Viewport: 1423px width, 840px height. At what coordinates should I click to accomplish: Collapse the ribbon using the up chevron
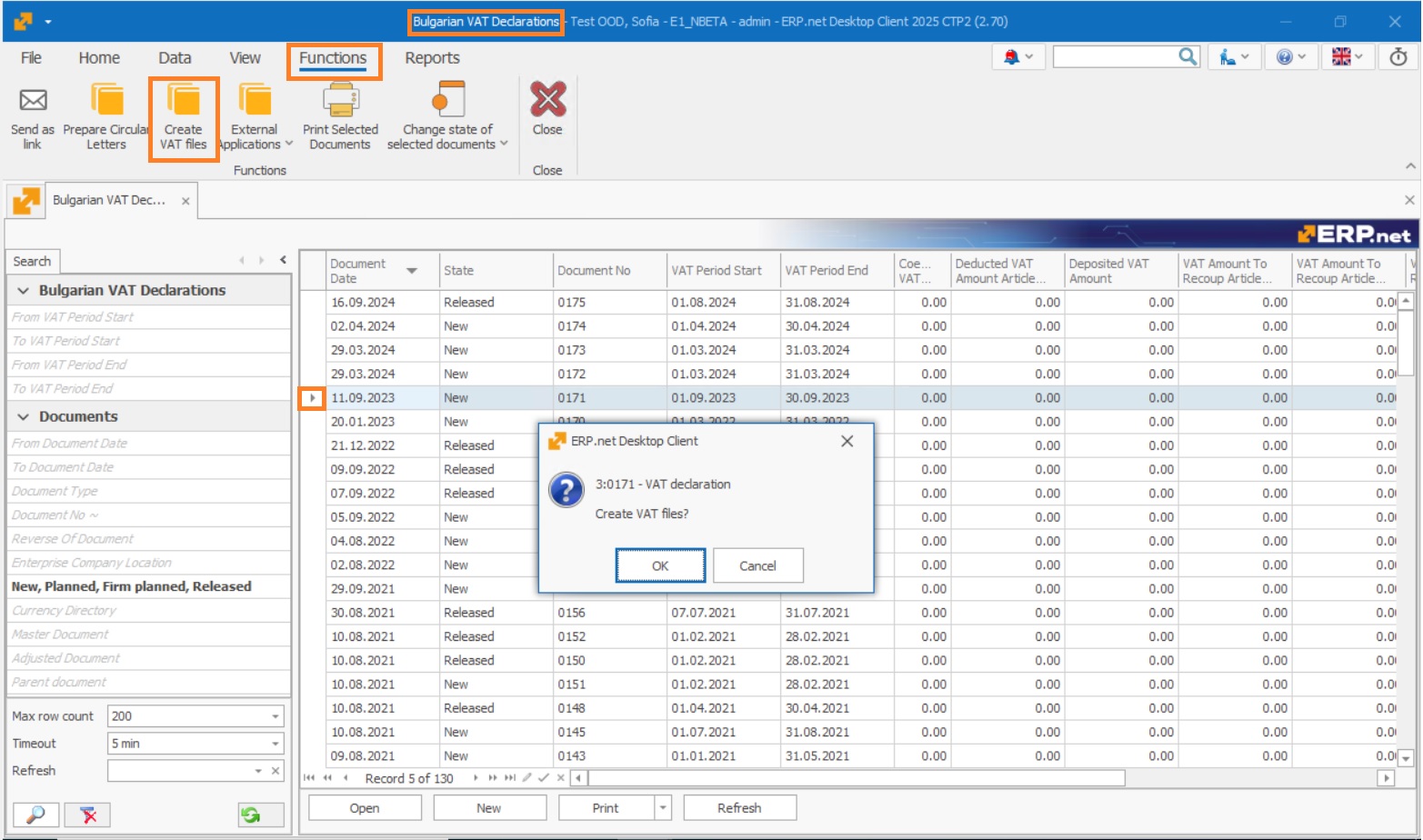[1410, 165]
